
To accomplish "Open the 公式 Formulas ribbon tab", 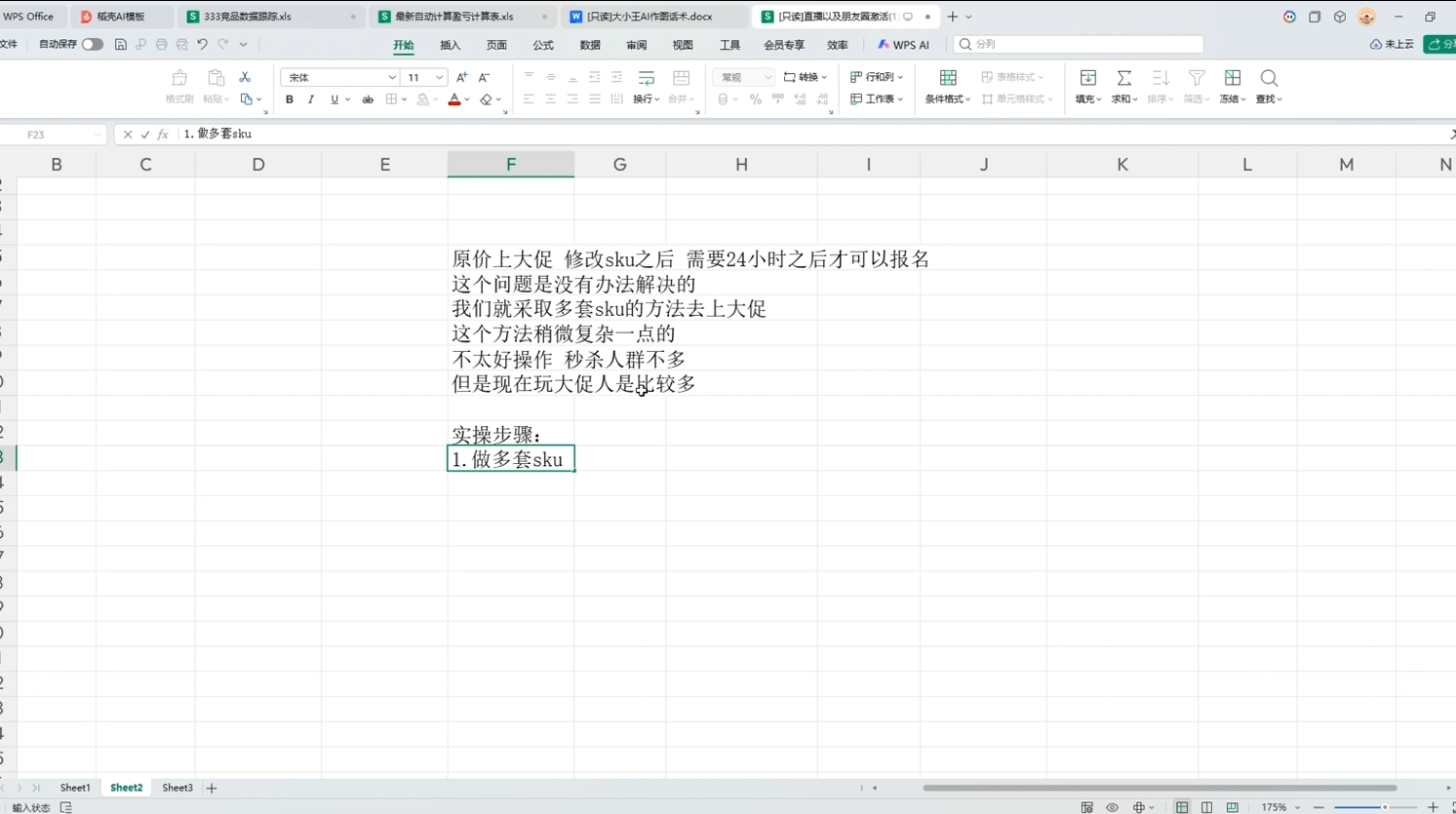I will [x=543, y=45].
